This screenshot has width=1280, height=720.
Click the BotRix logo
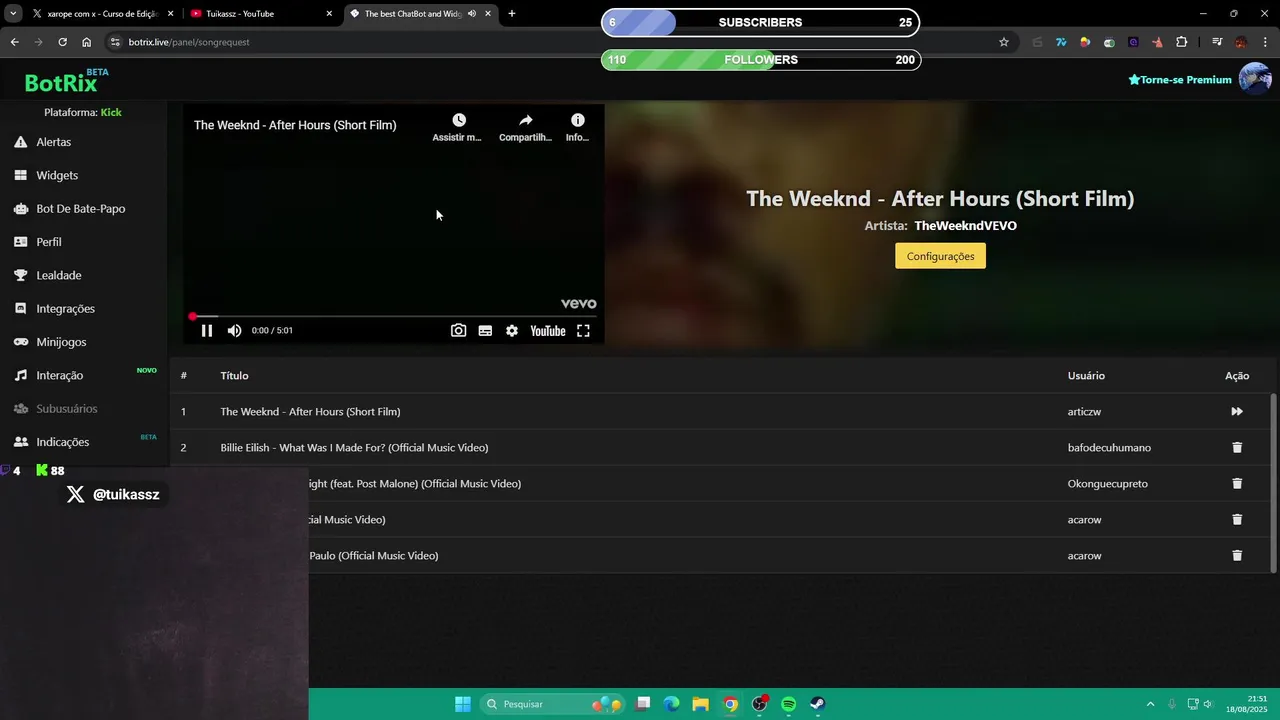pyautogui.click(x=62, y=80)
